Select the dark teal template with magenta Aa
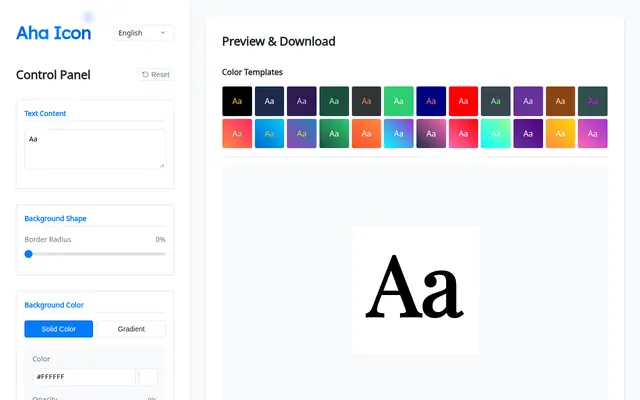Screen dimensions: 640x400 click(x=593, y=101)
